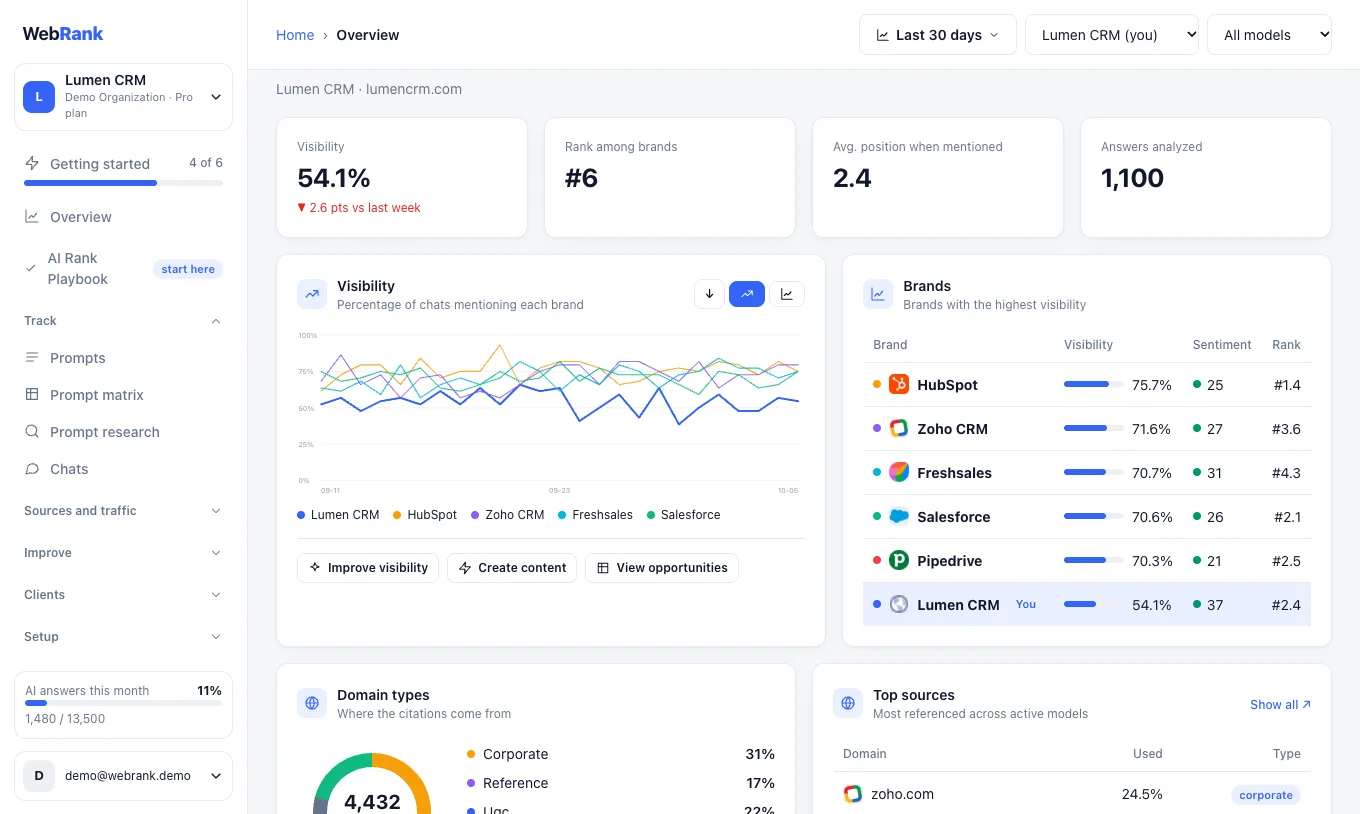
Task: Click the magnifier icon for Prompt research
Action: pyautogui.click(x=32, y=432)
